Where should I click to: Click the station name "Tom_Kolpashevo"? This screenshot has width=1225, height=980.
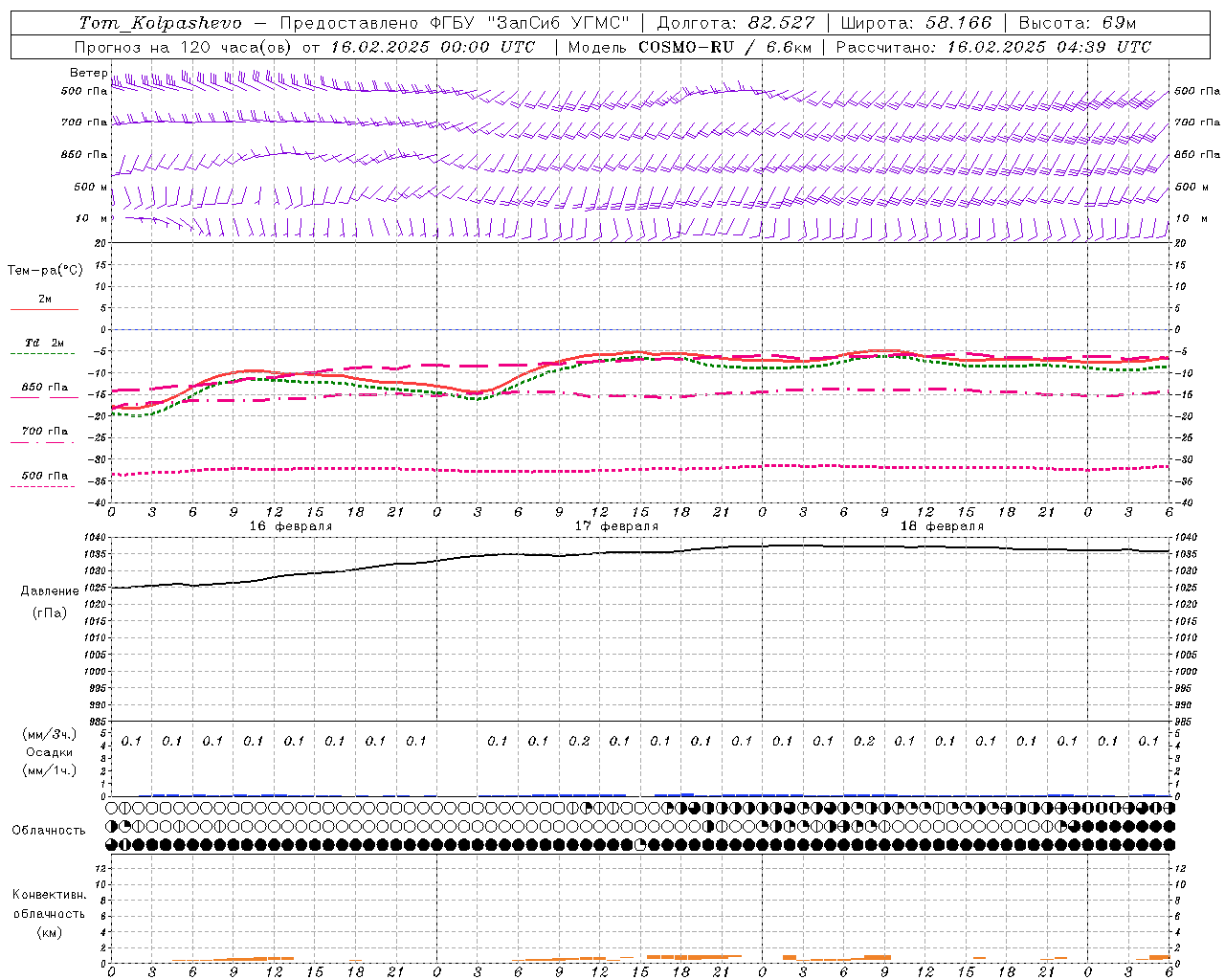(160, 23)
